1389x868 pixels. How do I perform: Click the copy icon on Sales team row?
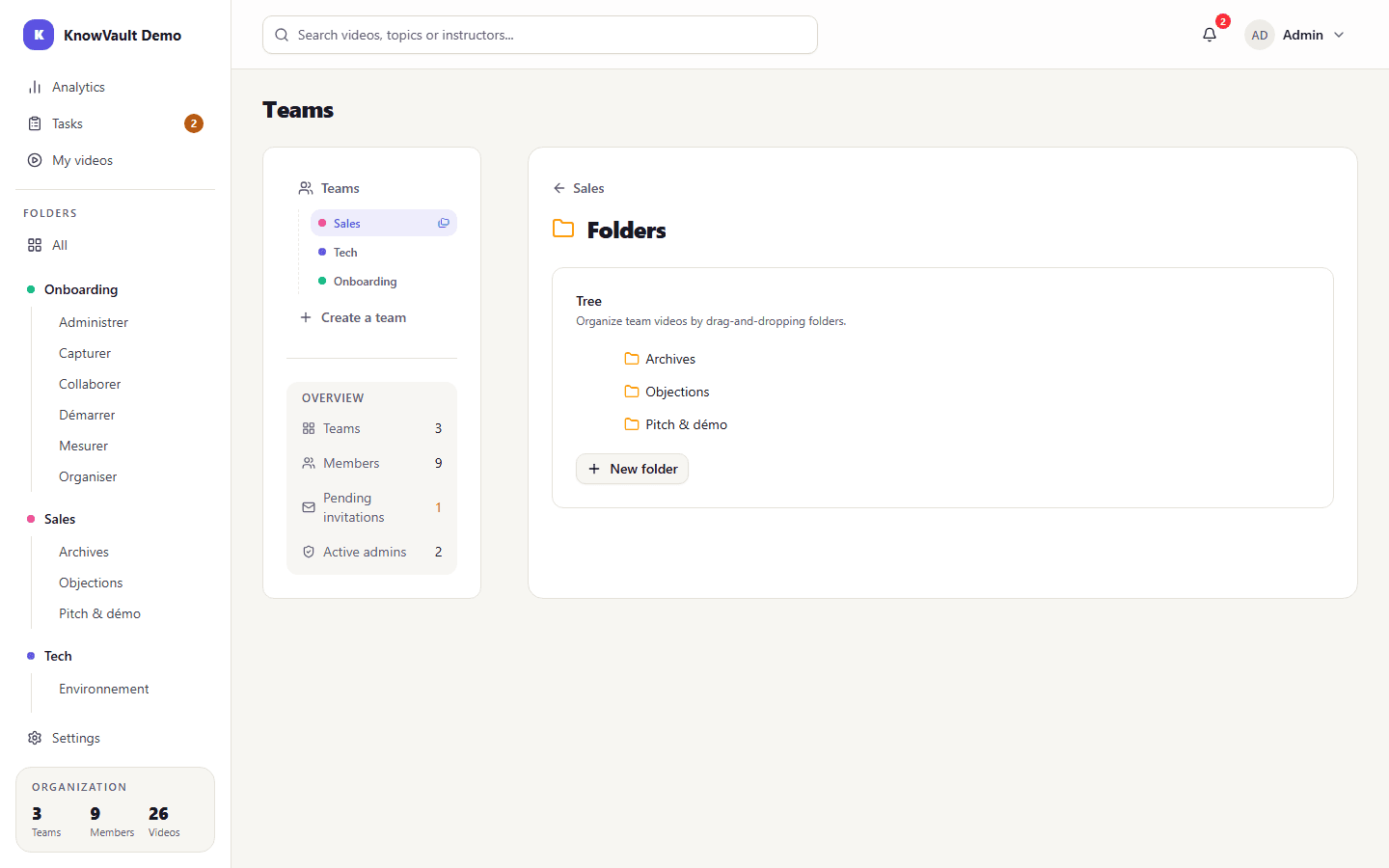pos(444,223)
